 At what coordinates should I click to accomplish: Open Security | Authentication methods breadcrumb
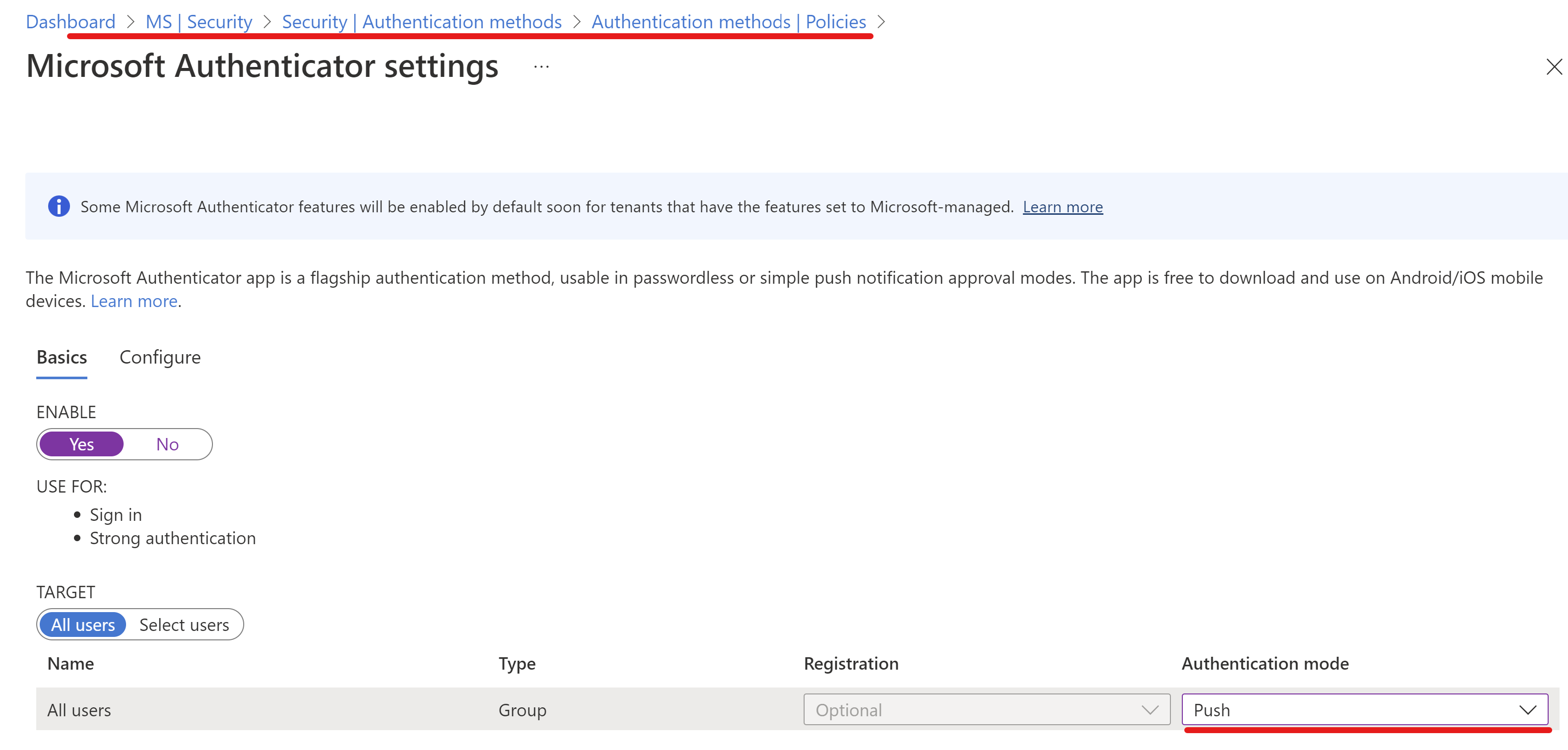[421, 22]
